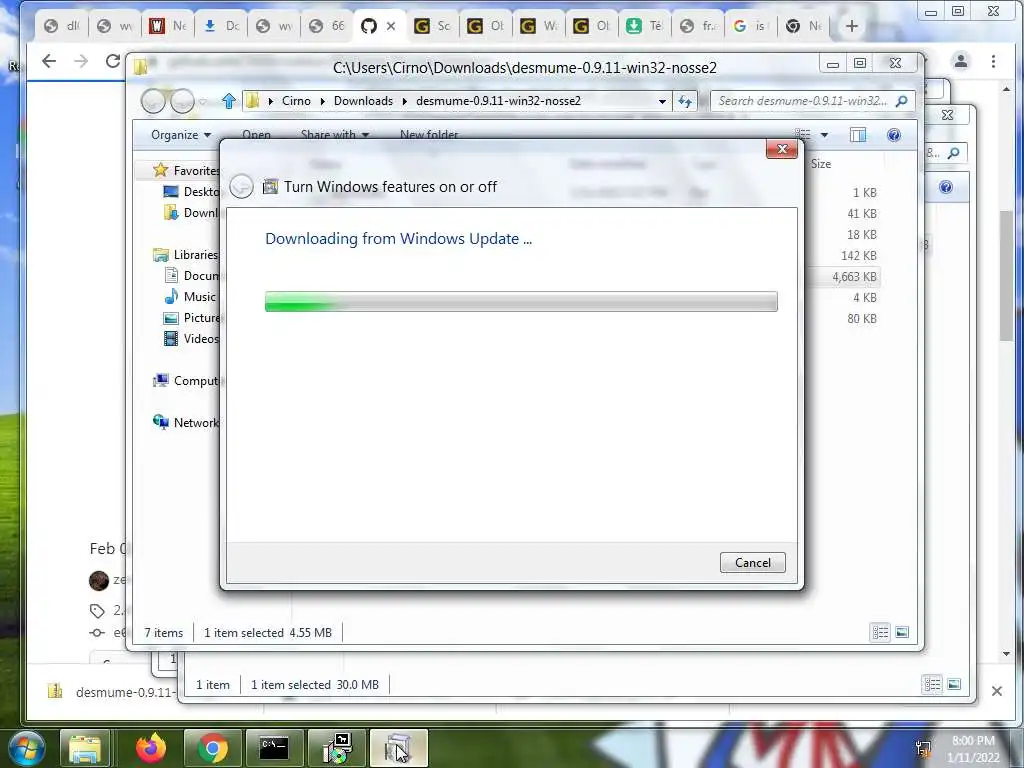Switch to the Google tab labeled is
1024x768 pixels.
(749, 26)
